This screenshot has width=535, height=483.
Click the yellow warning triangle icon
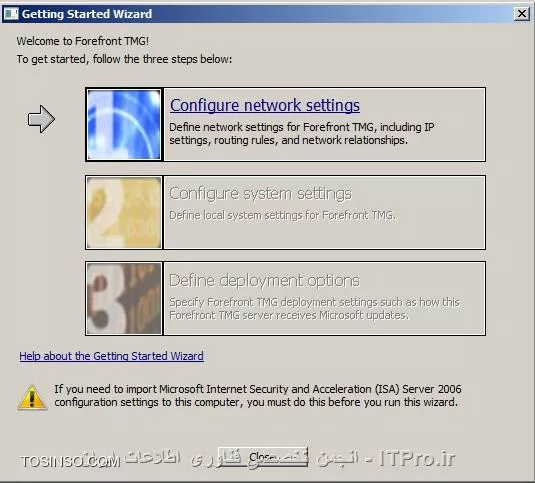point(32,397)
